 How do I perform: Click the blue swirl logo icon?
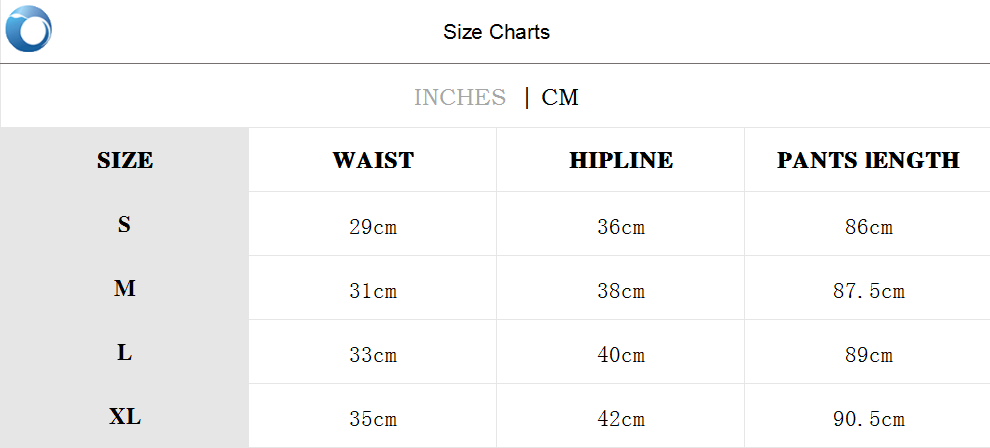(28, 29)
